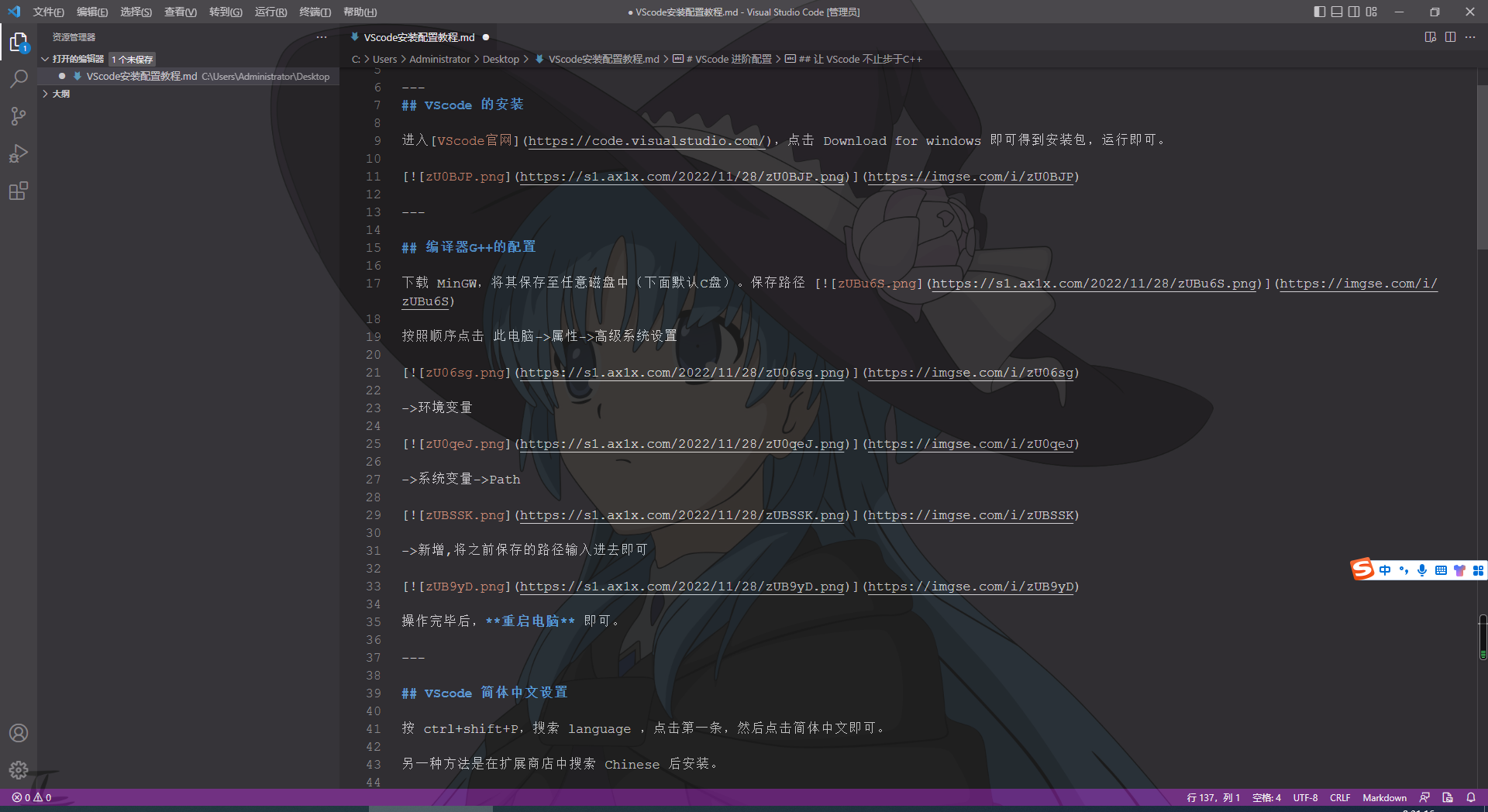
Task: Click imgse.com/i/zU06sg link on line 21
Action: point(970,373)
